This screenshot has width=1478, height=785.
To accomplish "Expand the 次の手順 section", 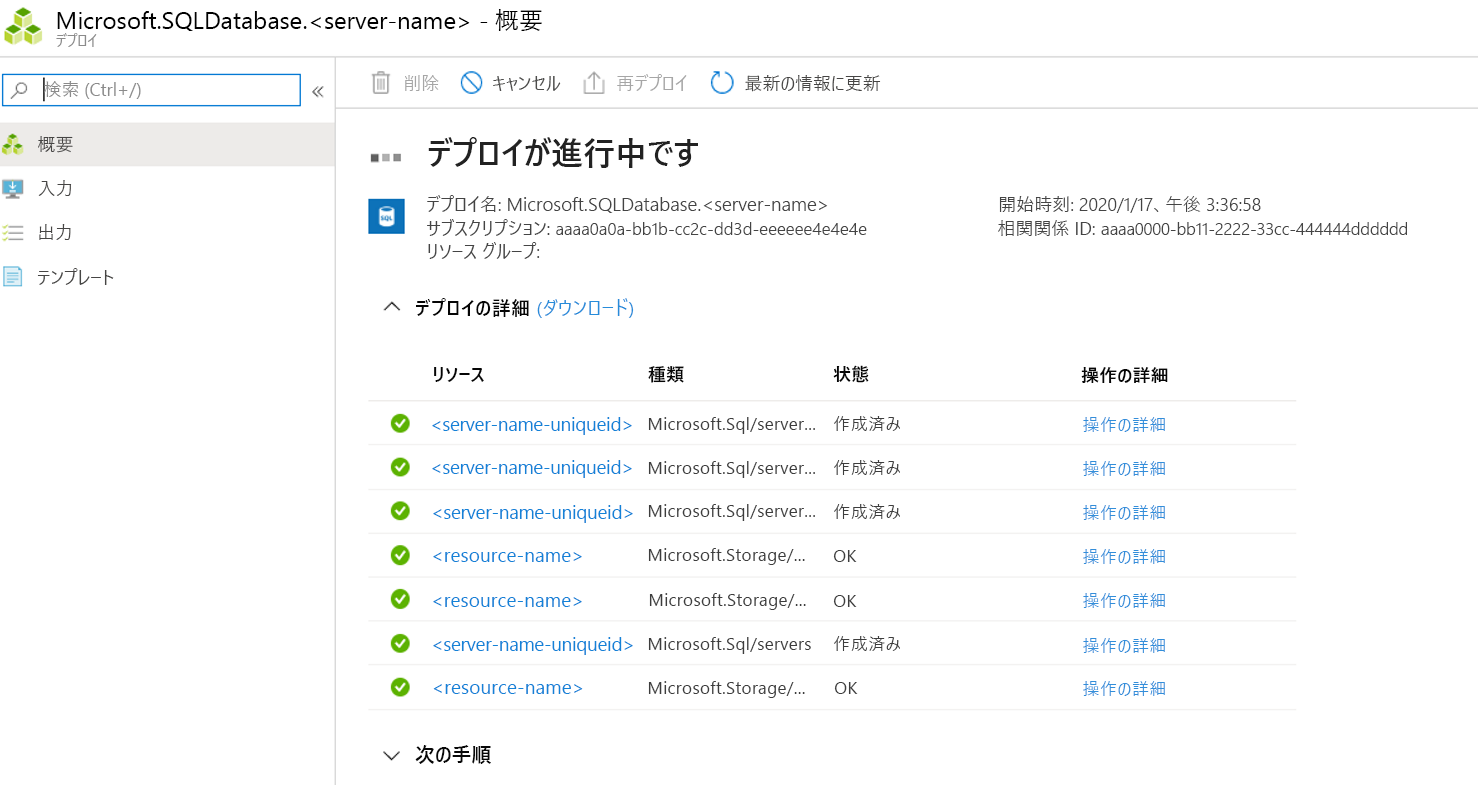I will [392, 755].
